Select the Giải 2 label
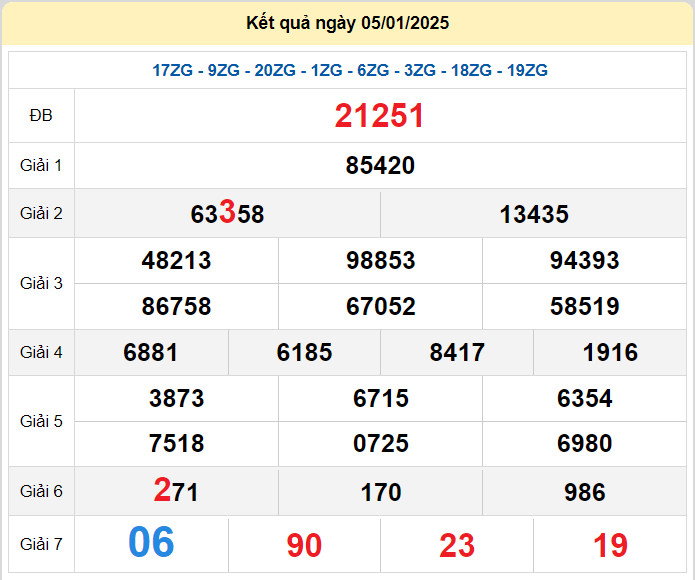The width and height of the screenshot is (695, 580). (x=41, y=213)
